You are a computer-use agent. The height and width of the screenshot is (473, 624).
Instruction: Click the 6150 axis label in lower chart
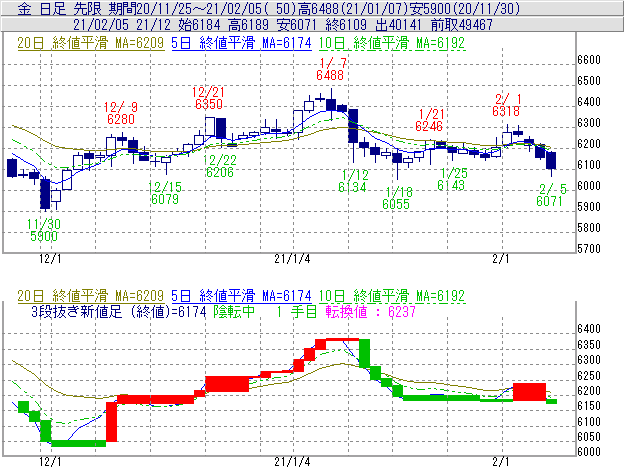click(x=589, y=406)
